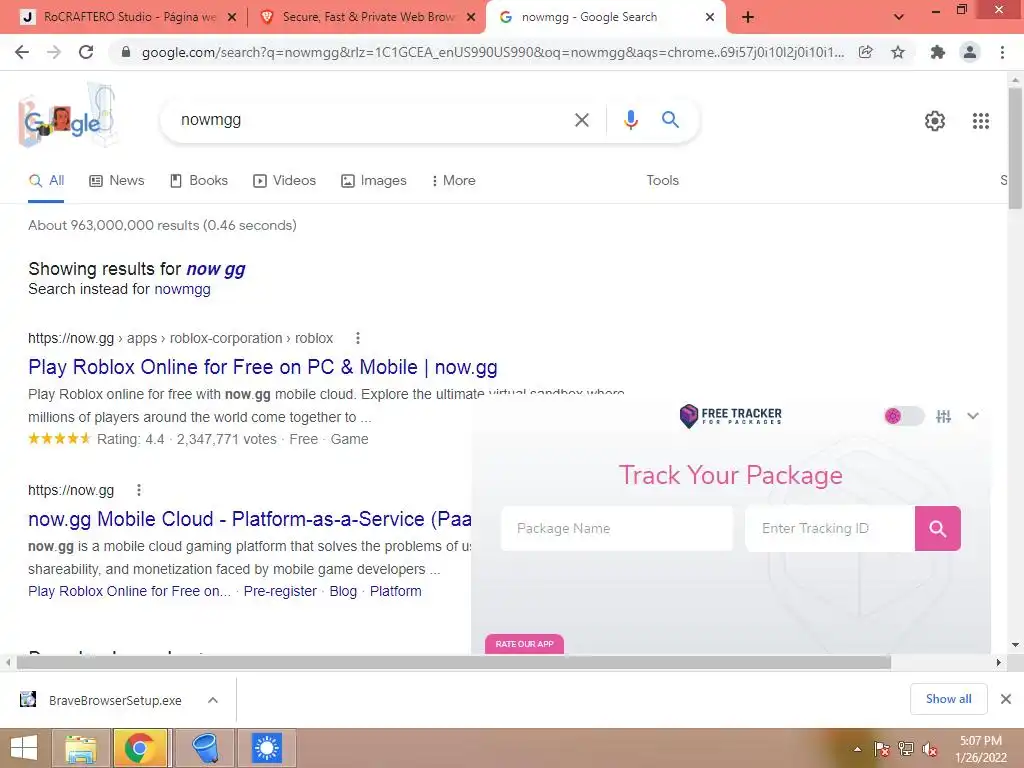Open options for the Roblox result
Viewport: 1024px width, 768px height.
pyautogui.click(x=357, y=338)
